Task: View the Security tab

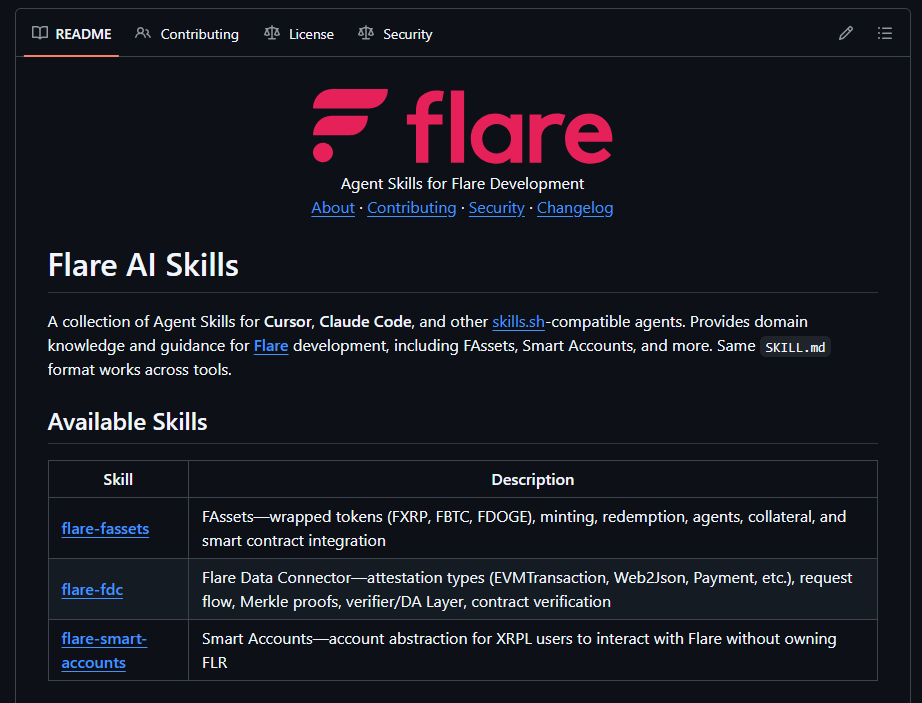Action: tap(407, 33)
